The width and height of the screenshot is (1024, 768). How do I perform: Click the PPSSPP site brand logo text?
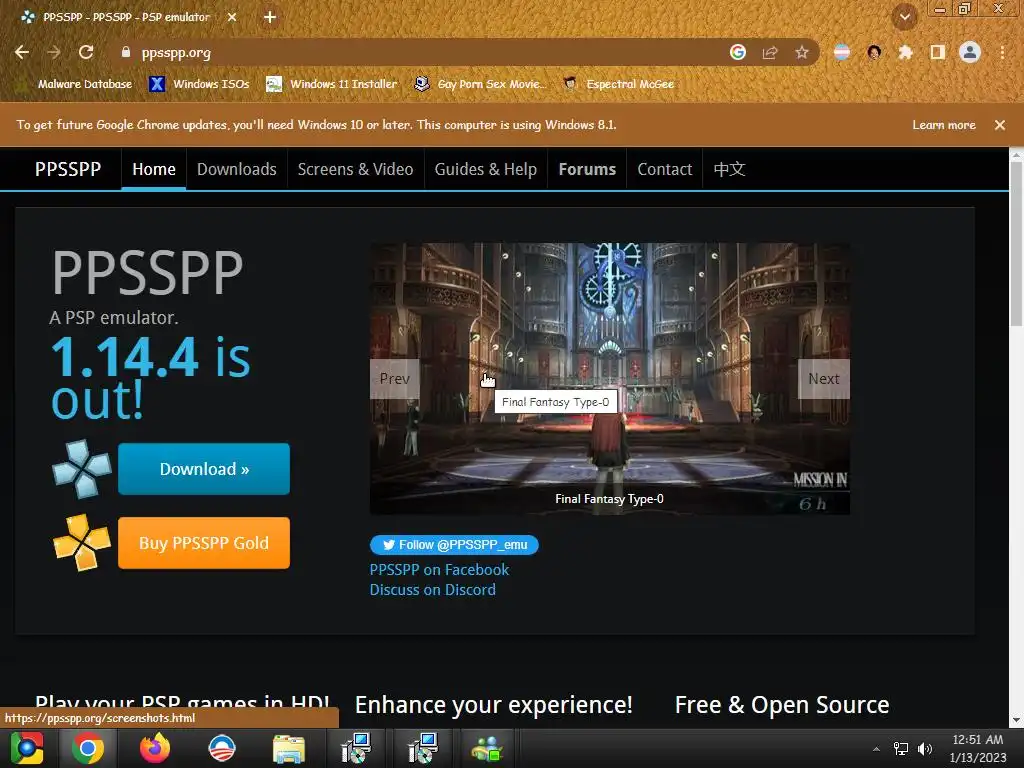click(x=68, y=169)
